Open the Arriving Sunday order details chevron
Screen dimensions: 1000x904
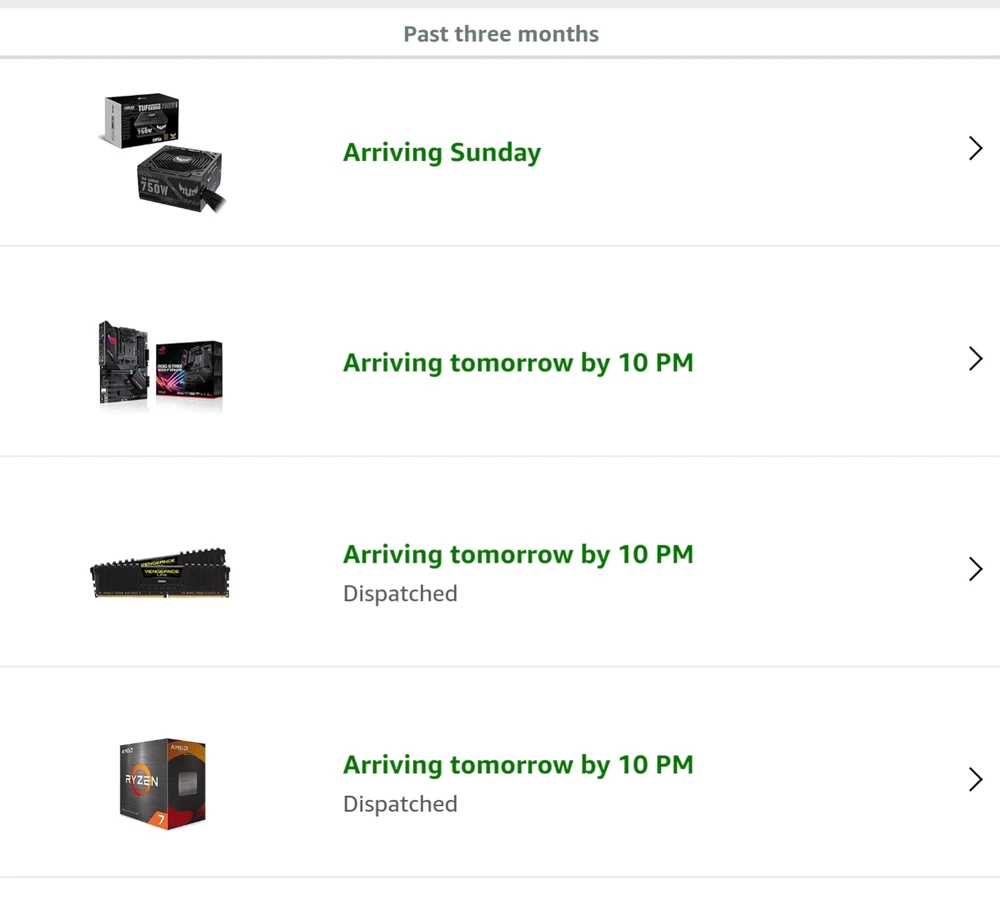(975, 149)
